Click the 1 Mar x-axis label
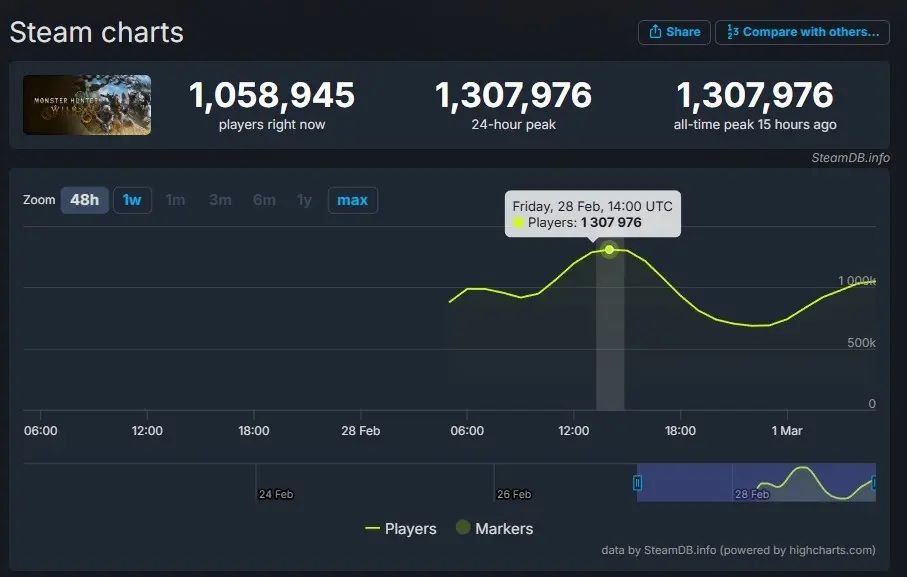The width and height of the screenshot is (907, 577). pos(787,431)
